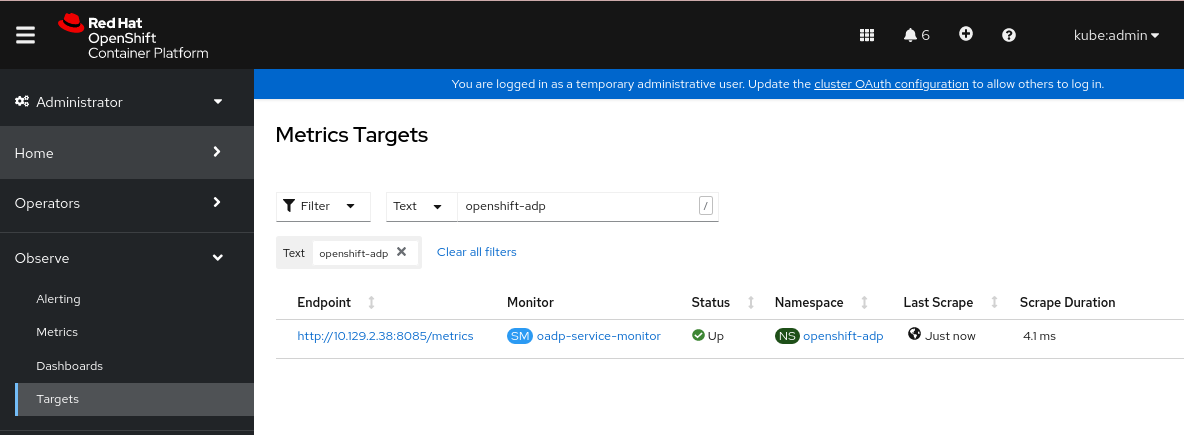View notifications via the bell icon

915,35
